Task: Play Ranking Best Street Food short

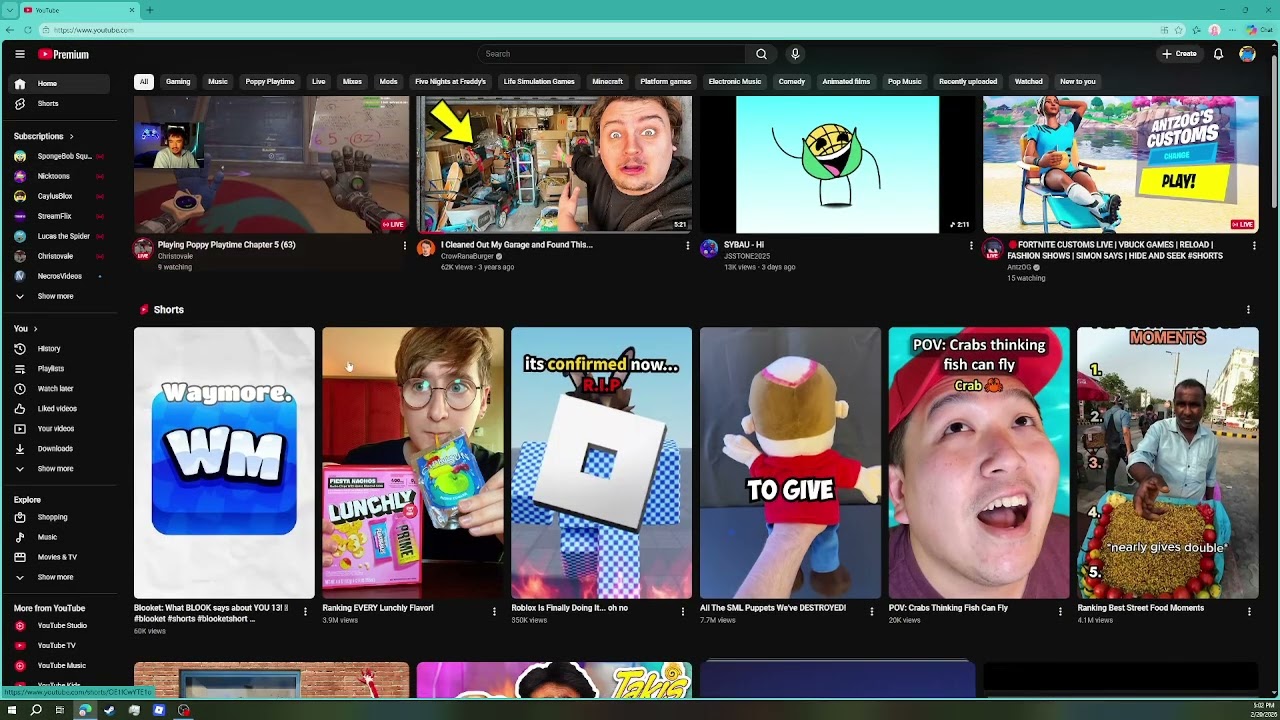Action: 1167,463
